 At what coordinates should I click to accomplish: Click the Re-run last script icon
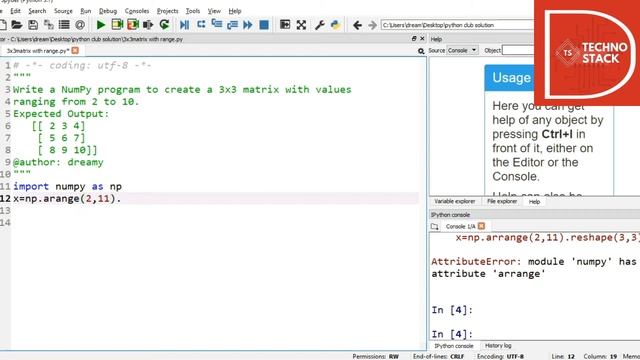164,25
